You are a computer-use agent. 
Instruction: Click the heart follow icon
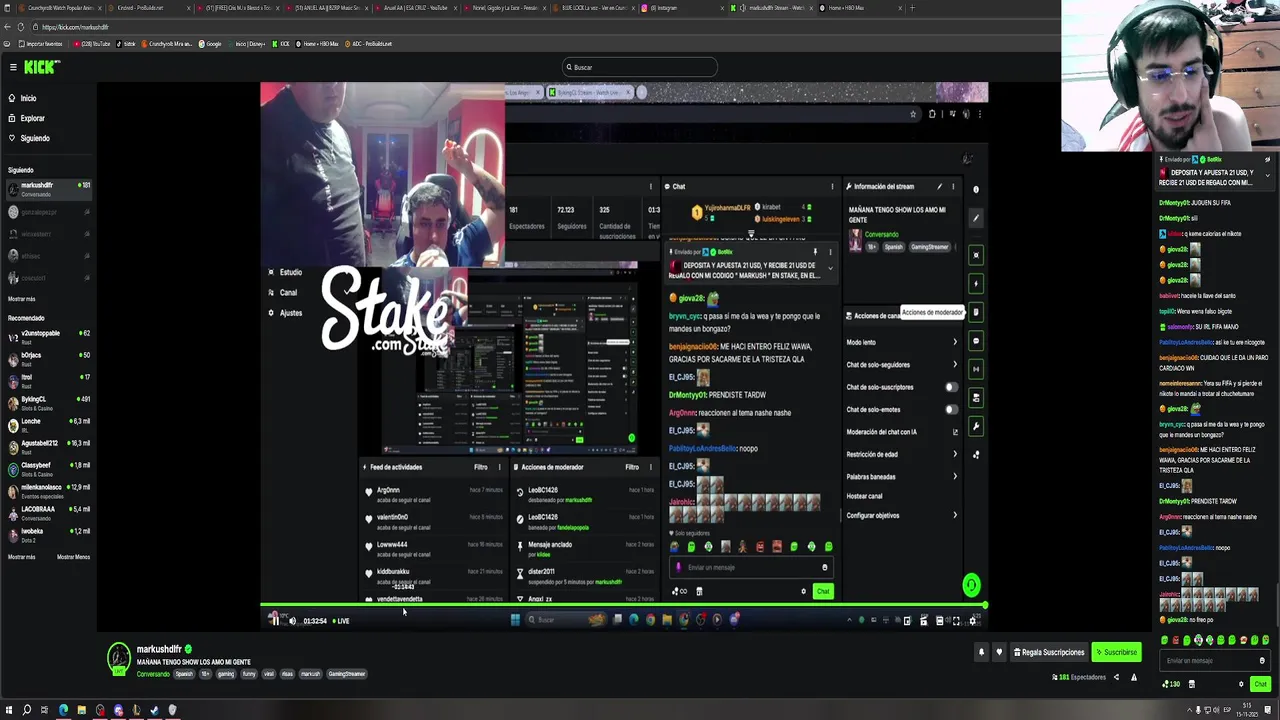[x=998, y=652]
